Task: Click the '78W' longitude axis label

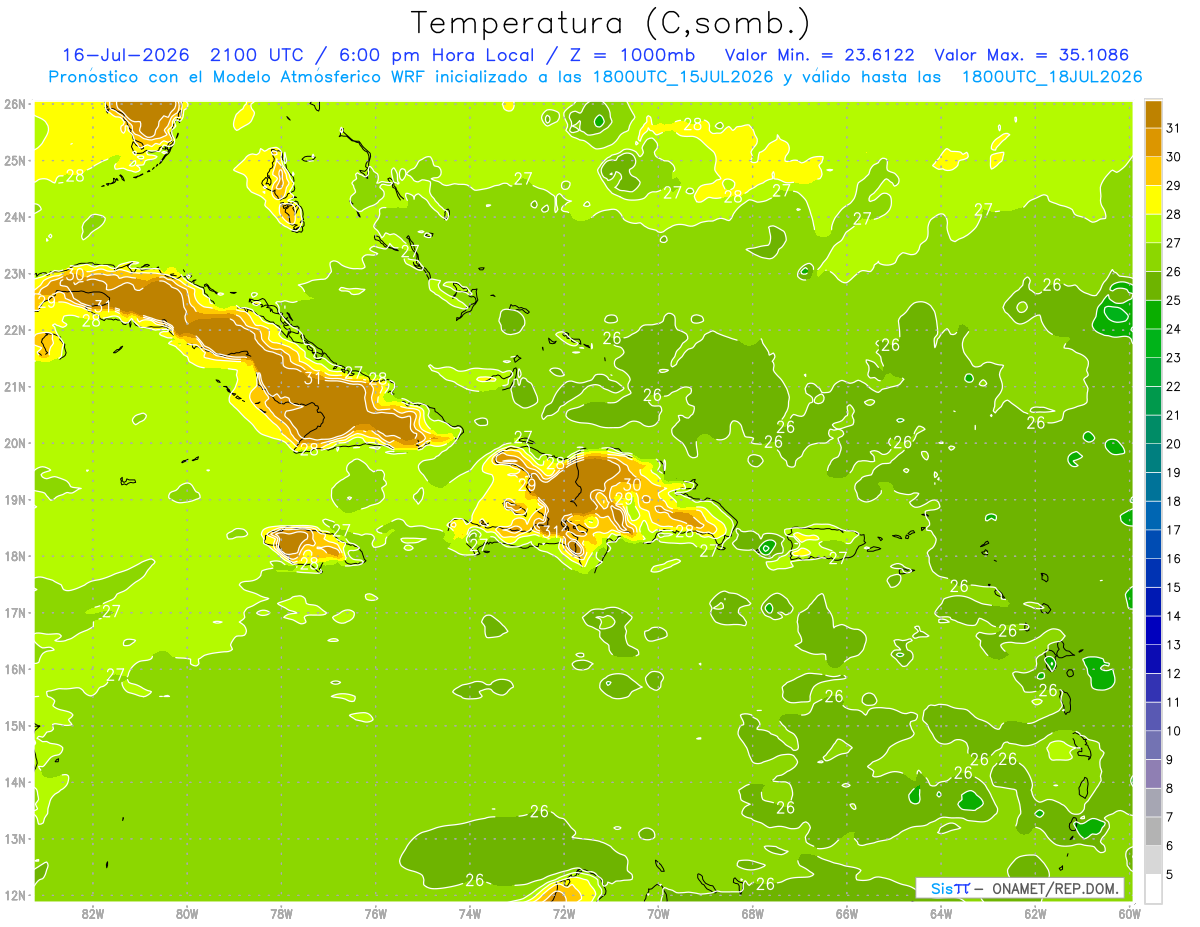Action: [x=281, y=913]
